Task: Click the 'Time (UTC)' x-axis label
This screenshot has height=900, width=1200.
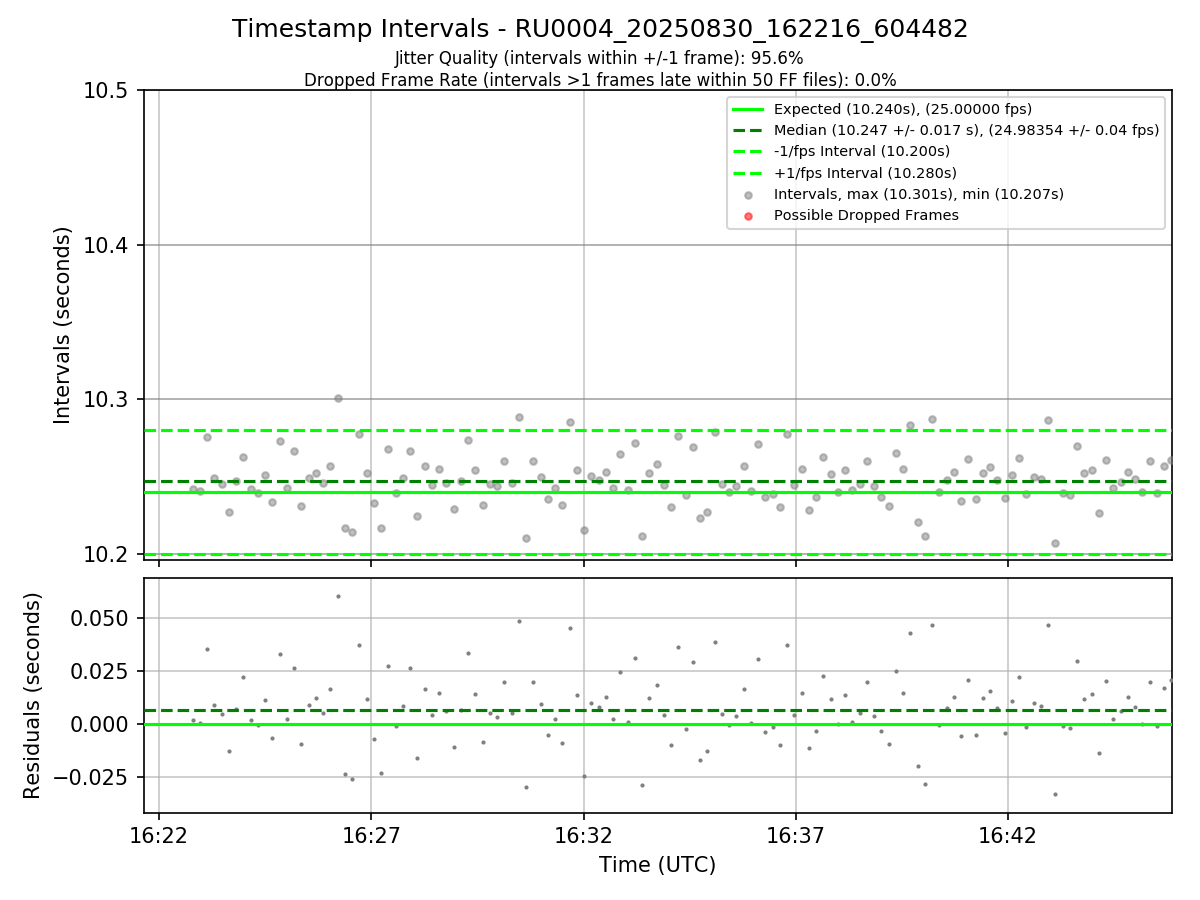Action: tap(657, 865)
